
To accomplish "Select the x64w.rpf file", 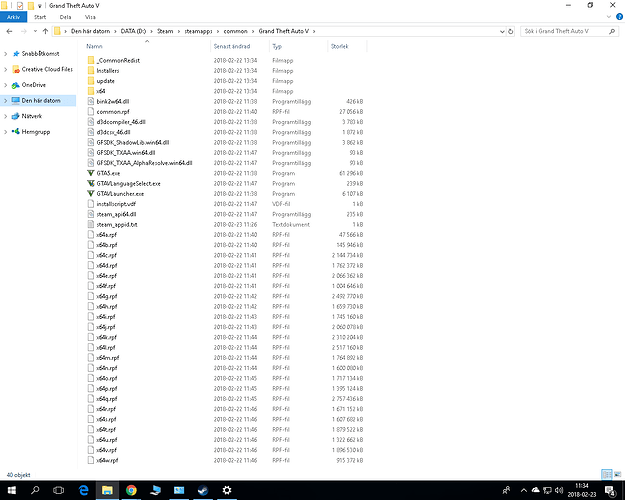I will pos(107,460).
